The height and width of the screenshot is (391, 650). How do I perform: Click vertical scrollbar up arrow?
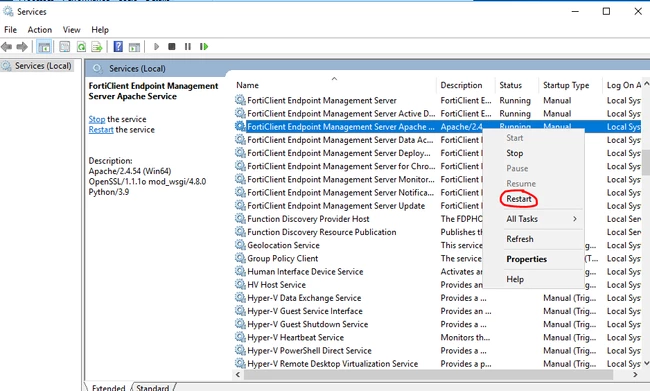pos(646,84)
